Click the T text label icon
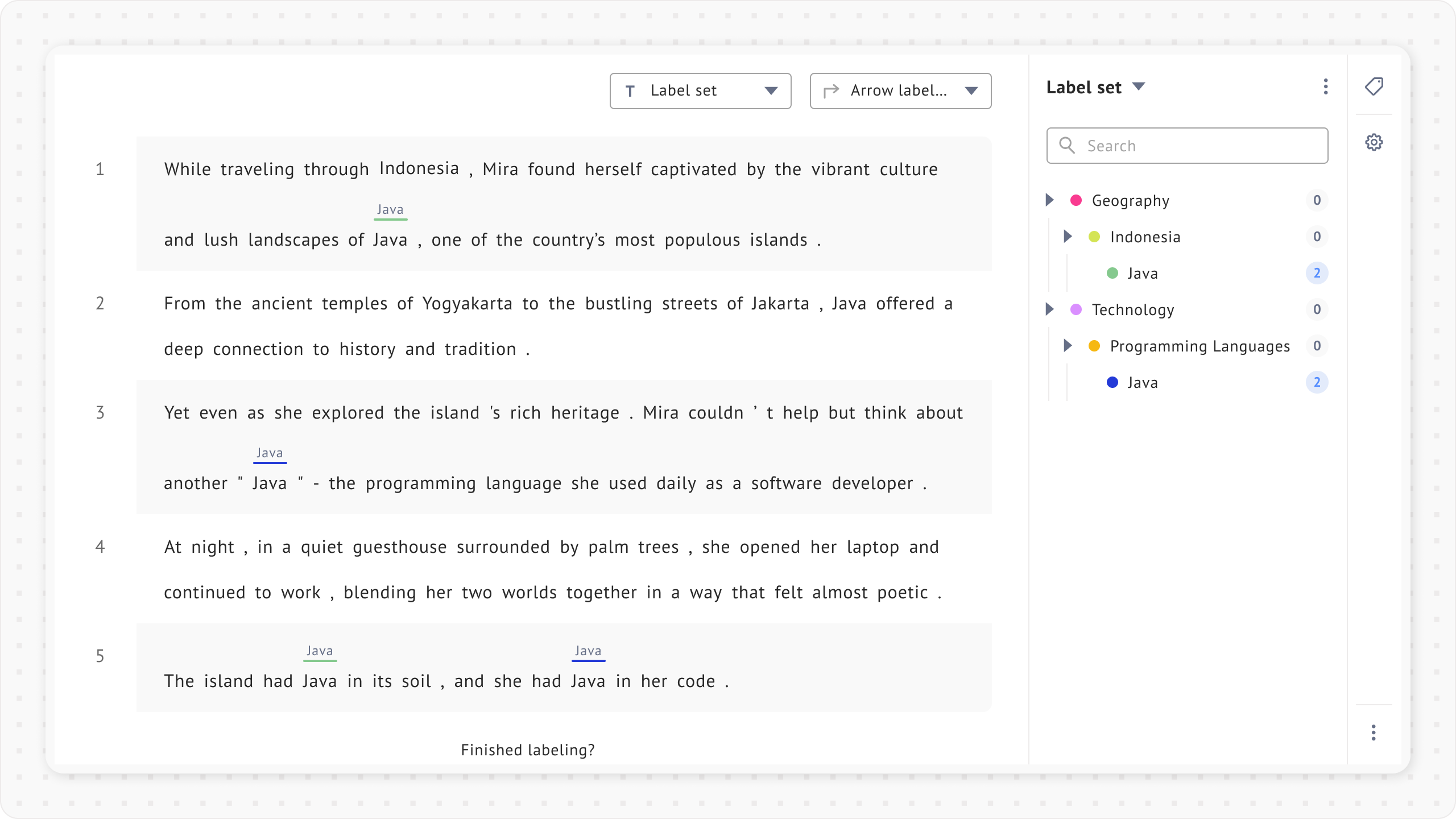 point(630,91)
